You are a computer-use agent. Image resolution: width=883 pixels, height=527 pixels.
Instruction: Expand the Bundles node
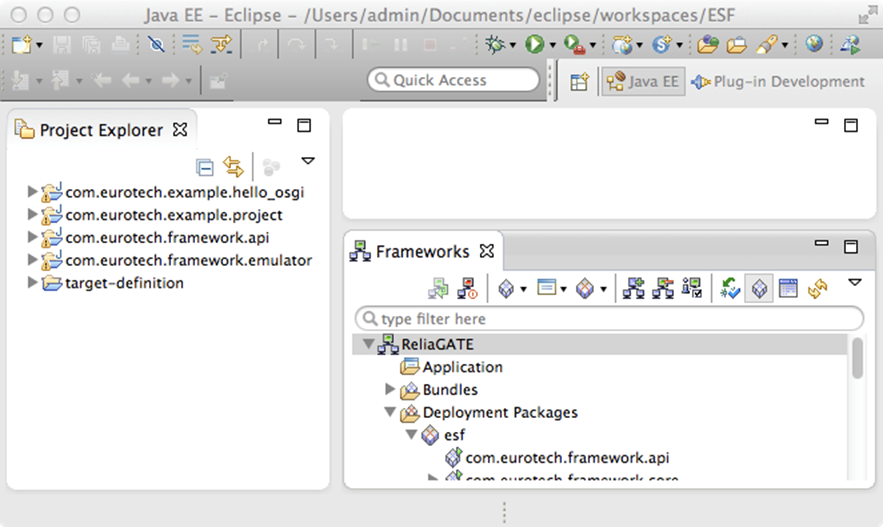pyautogui.click(x=389, y=389)
